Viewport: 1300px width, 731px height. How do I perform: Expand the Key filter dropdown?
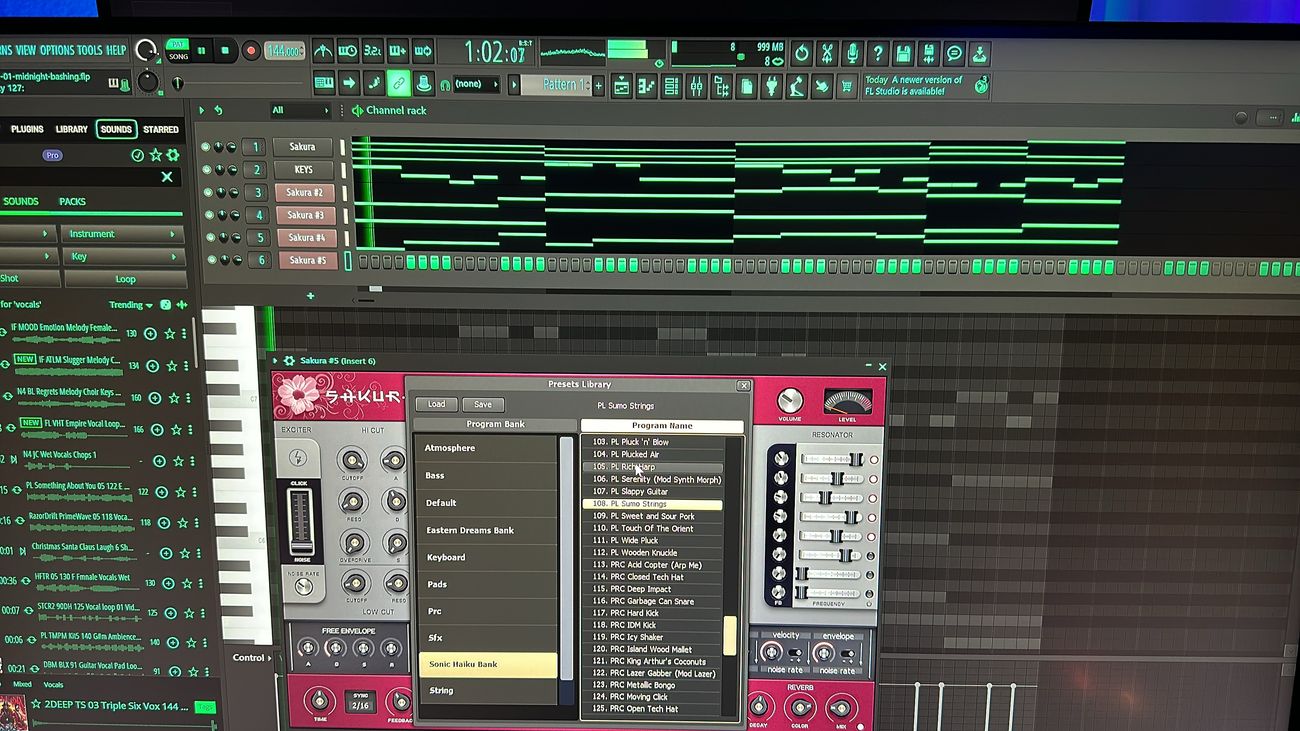[123, 257]
